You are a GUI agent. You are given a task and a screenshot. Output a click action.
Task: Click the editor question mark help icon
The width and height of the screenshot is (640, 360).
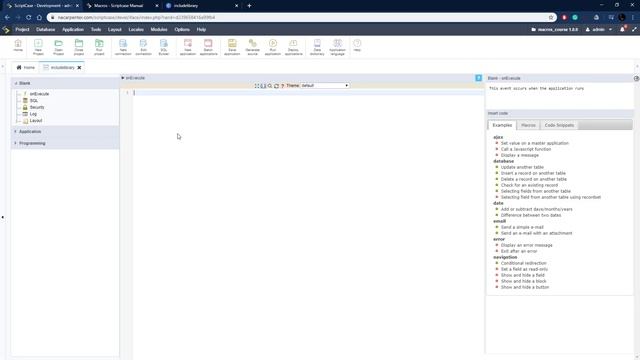(x=282, y=86)
